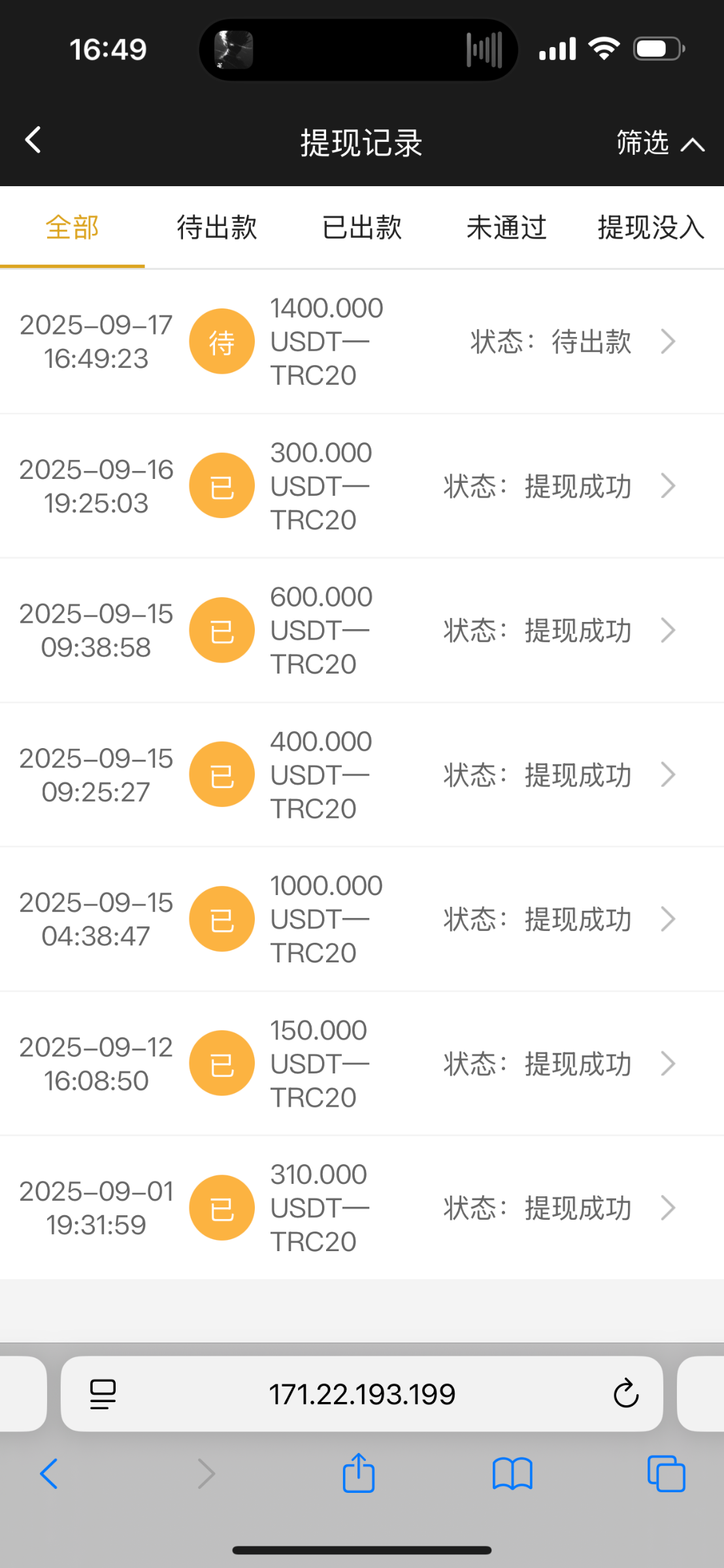Tap the Safari share icon
This screenshot has width=724, height=1568.
[359, 1474]
